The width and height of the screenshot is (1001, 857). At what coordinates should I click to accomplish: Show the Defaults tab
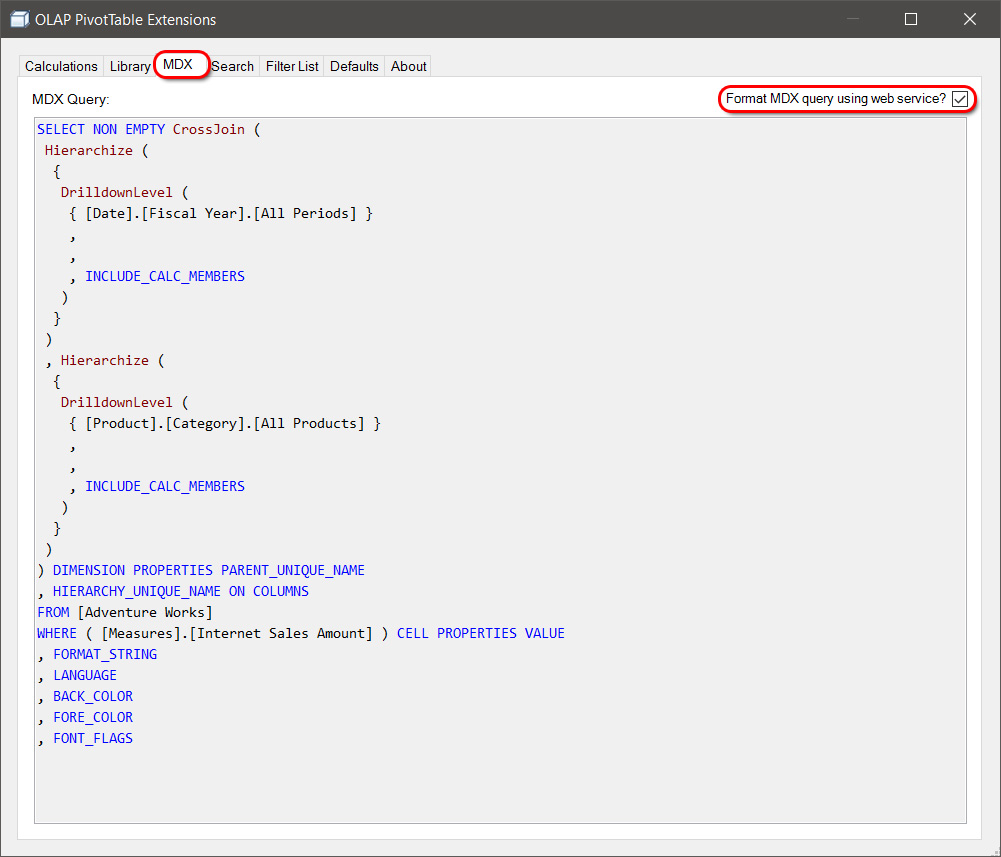click(354, 66)
